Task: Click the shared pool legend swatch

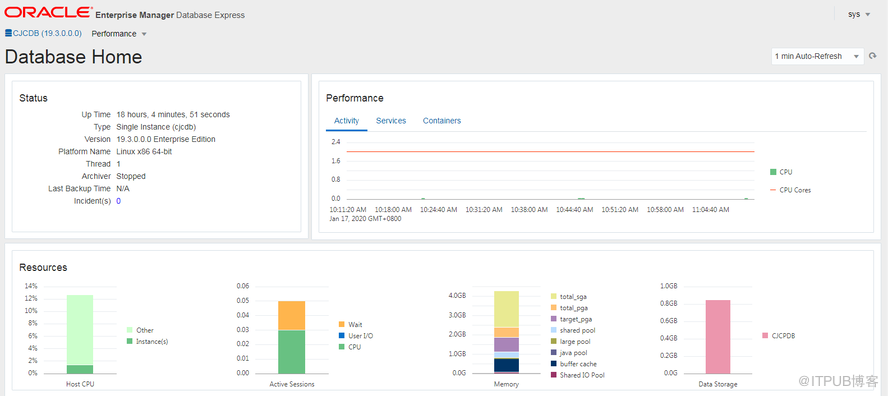Action: (x=553, y=330)
